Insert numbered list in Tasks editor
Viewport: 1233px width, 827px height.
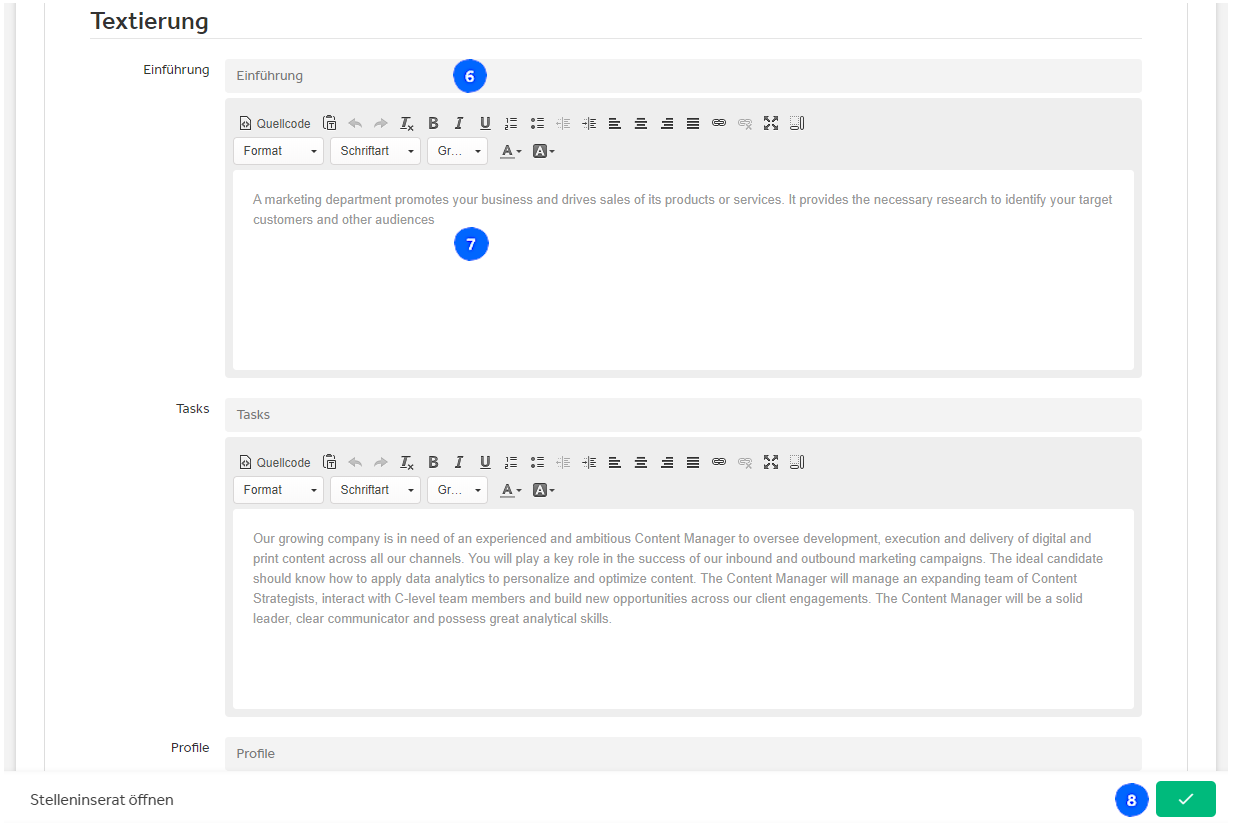[x=511, y=463]
